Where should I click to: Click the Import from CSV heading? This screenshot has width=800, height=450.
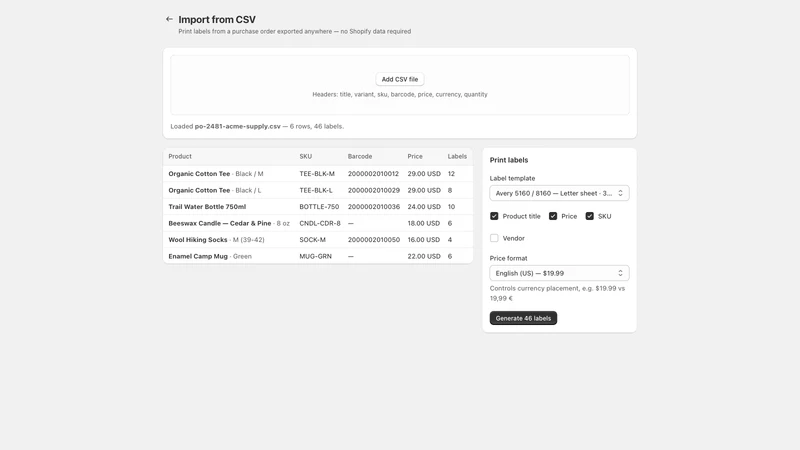click(x=217, y=19)
